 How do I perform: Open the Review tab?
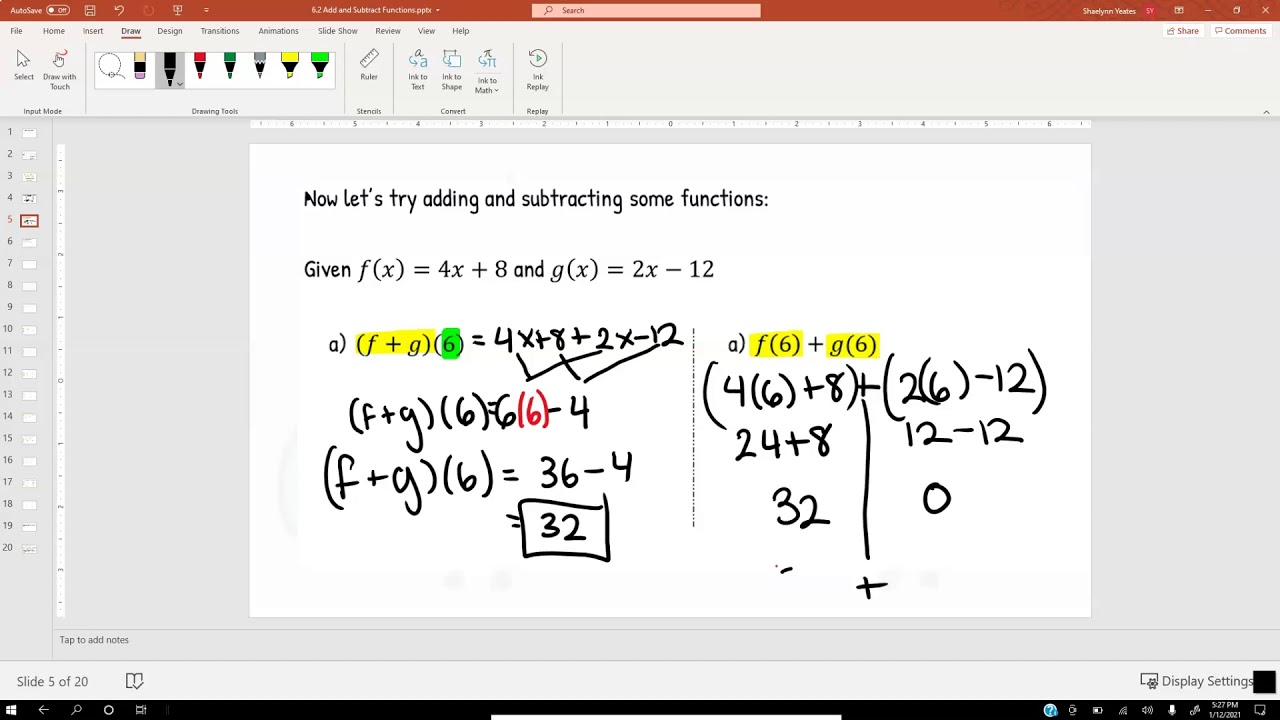(x=388, y=31)
